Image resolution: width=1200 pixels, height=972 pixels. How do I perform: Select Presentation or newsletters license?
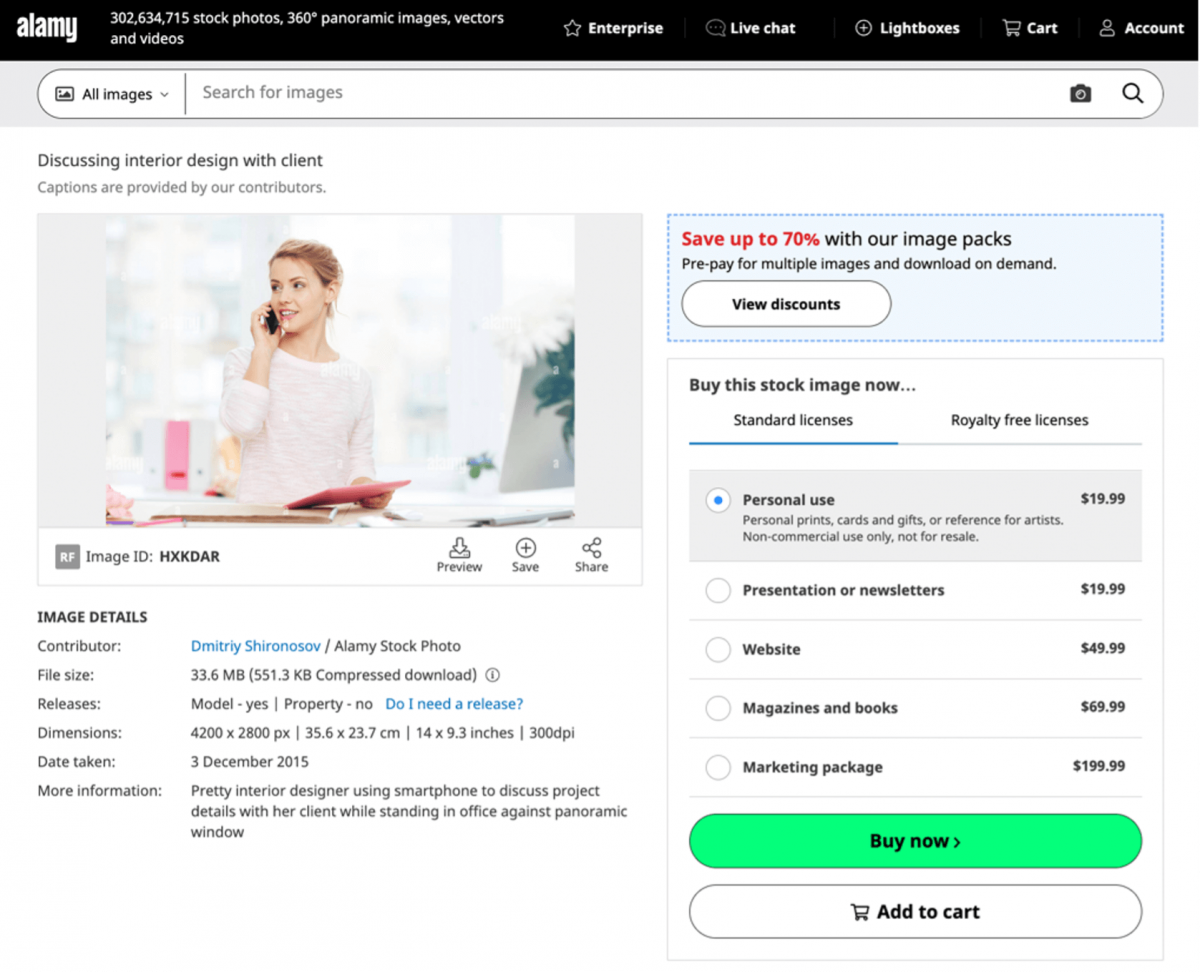(718, 591)
